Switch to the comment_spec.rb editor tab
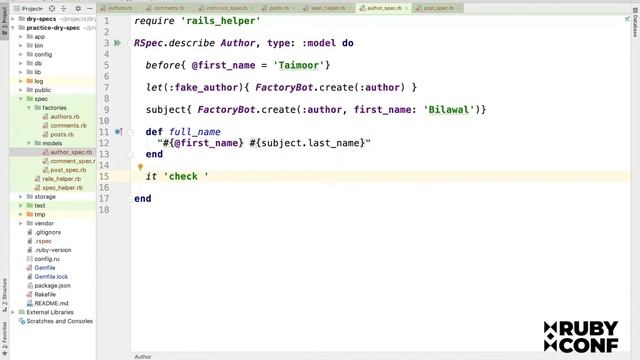The image size is (640, 360). (226, 8)
